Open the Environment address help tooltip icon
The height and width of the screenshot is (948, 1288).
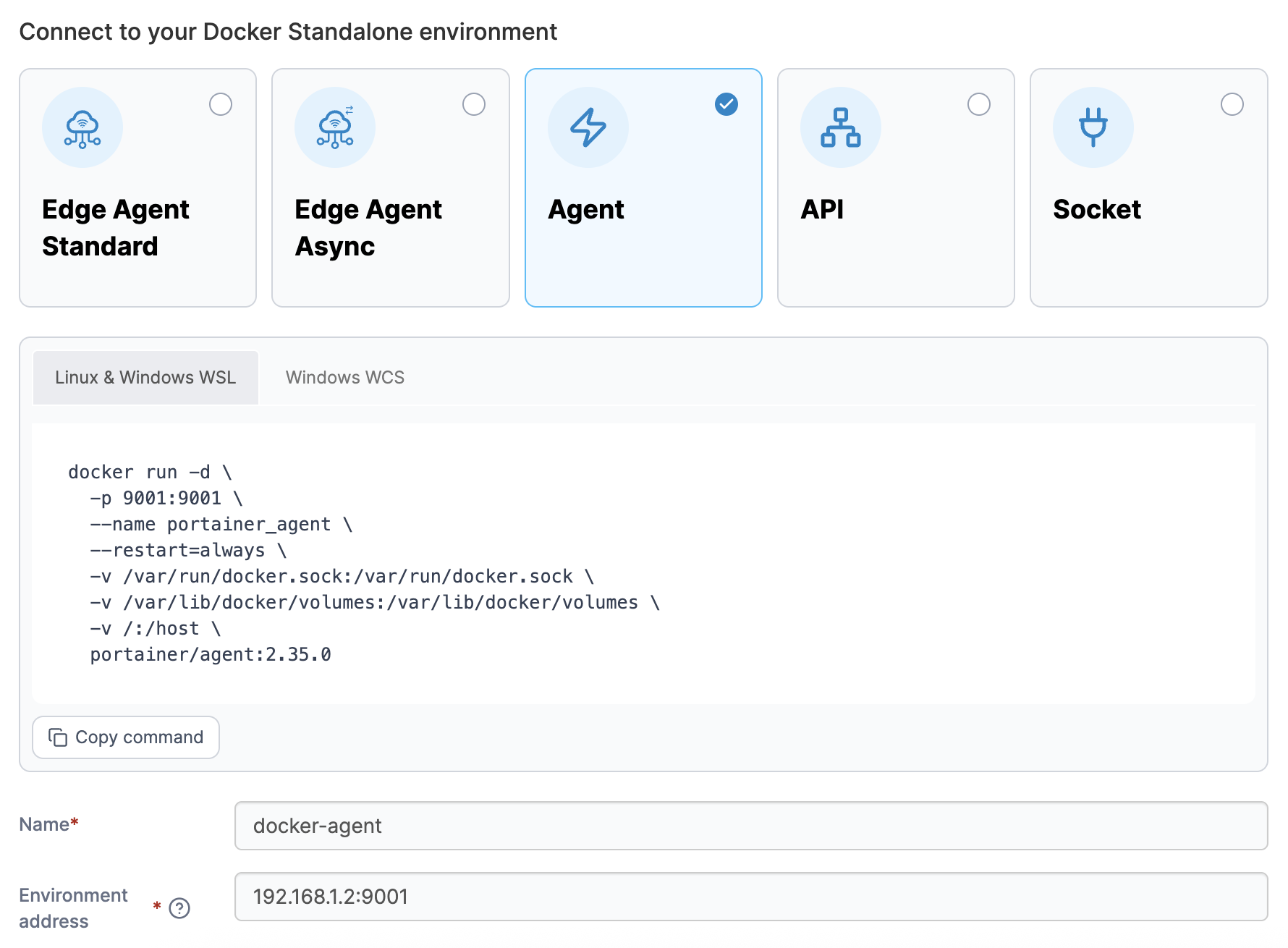[179, 908]
